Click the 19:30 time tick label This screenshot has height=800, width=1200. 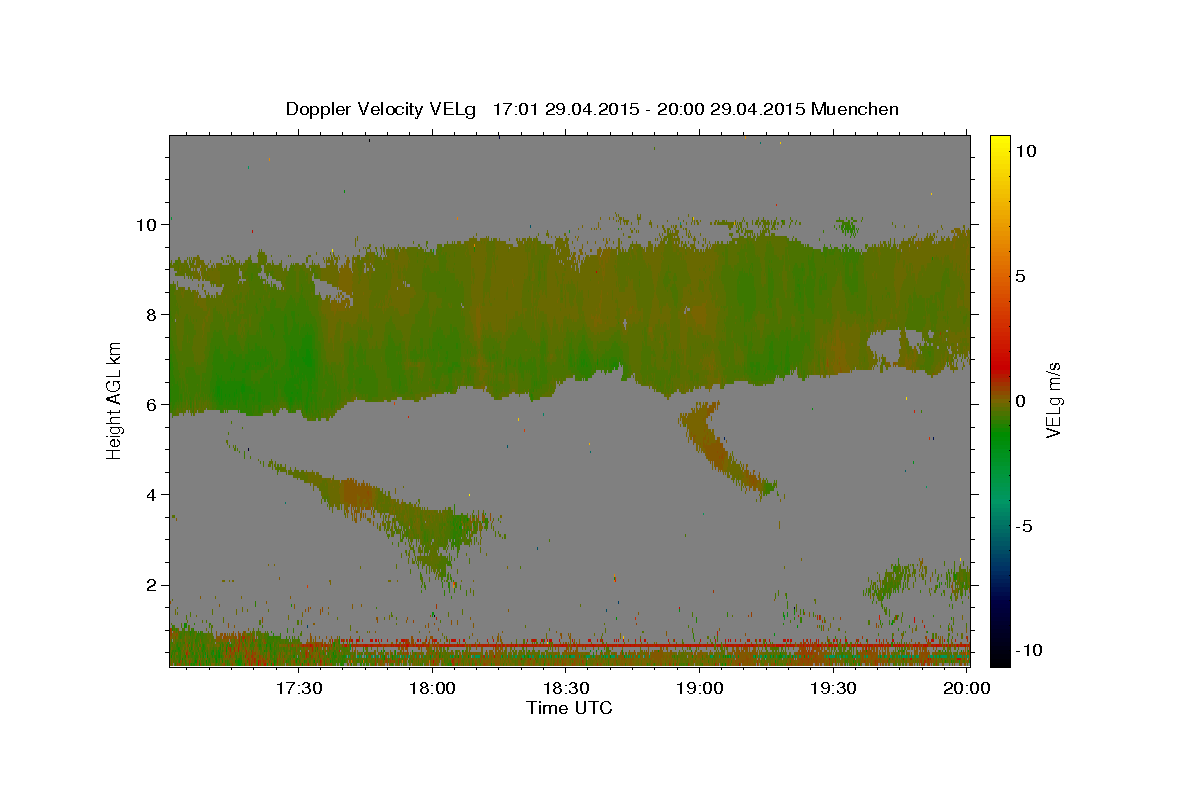833,688
